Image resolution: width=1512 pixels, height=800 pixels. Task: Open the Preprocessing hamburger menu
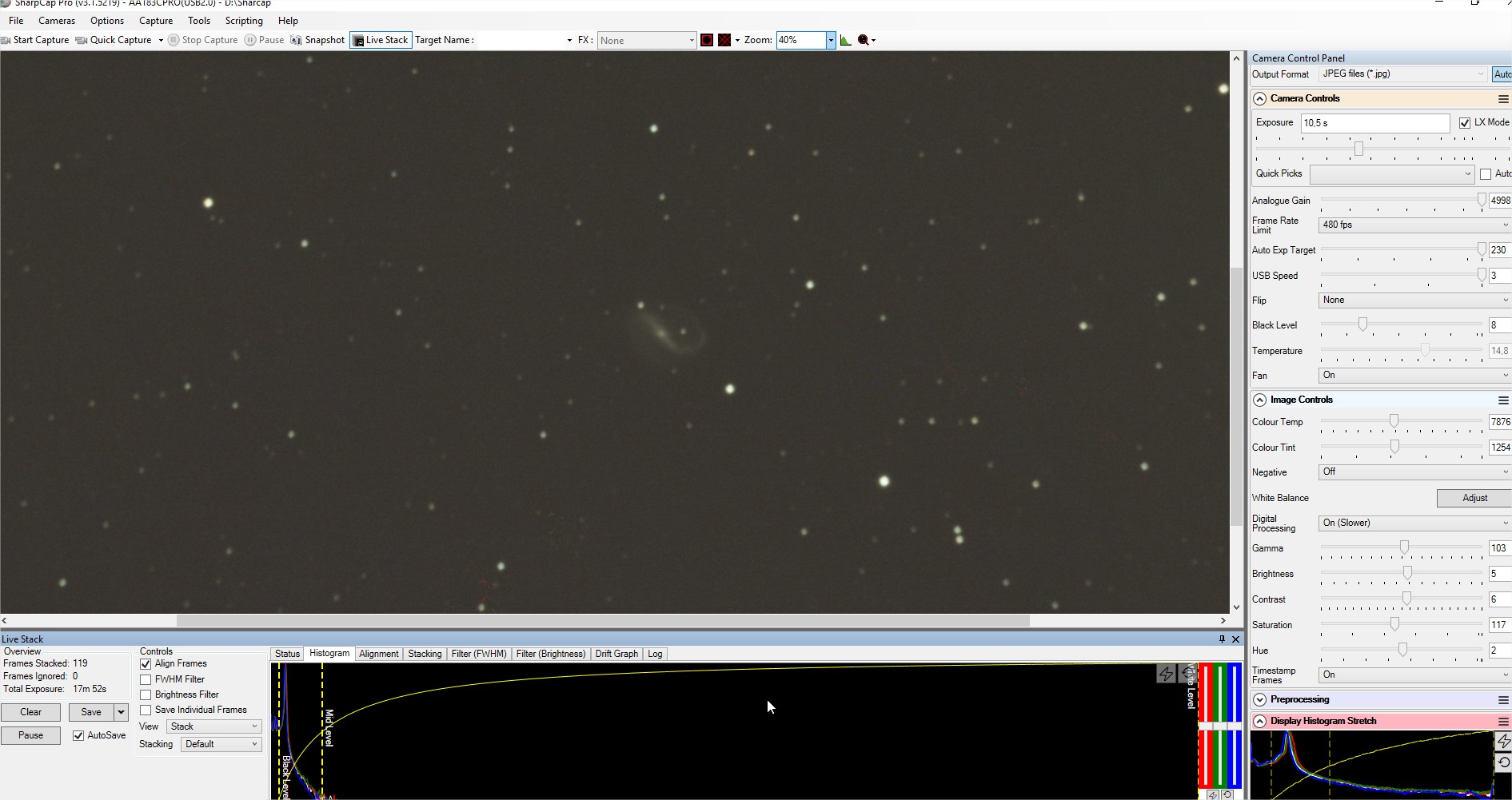pos(1503,700)
